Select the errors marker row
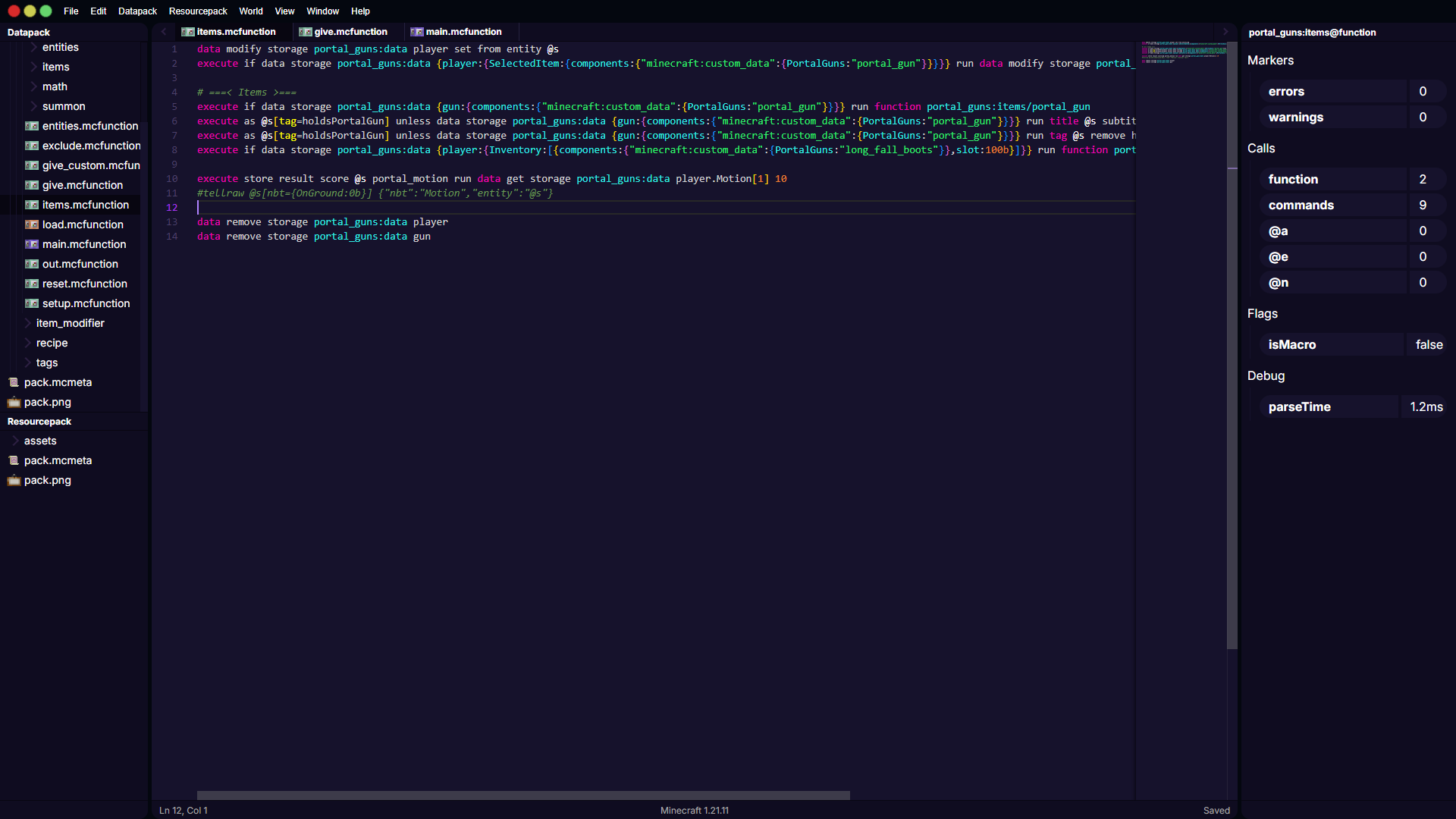The image size is (1456, 819). [1352, 91]
